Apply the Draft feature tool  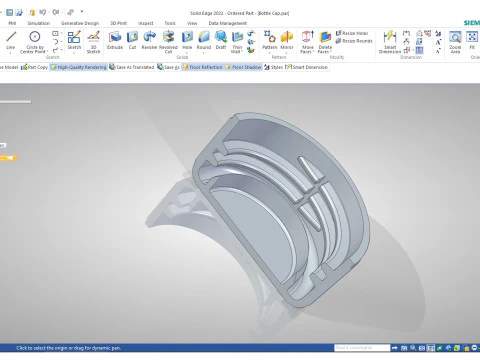[x=221, y=40]
